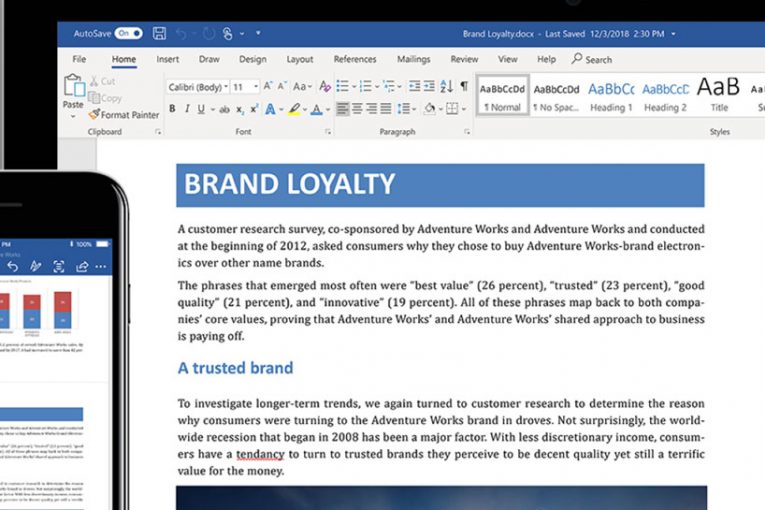Image resolution: width=765 pixels, height=510 pixels.
Task: Open the Calibri (Body) font name dropdown
Action: pyautogui.click(x=226, y=87)
